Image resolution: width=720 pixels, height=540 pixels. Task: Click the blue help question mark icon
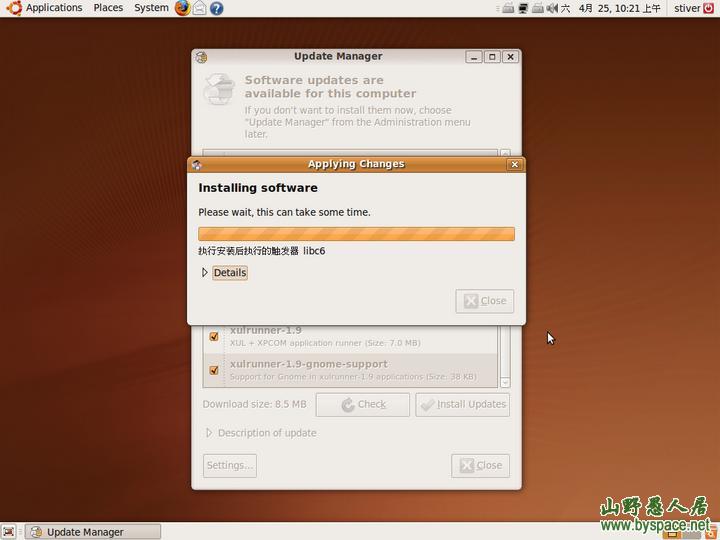[216, 8]
